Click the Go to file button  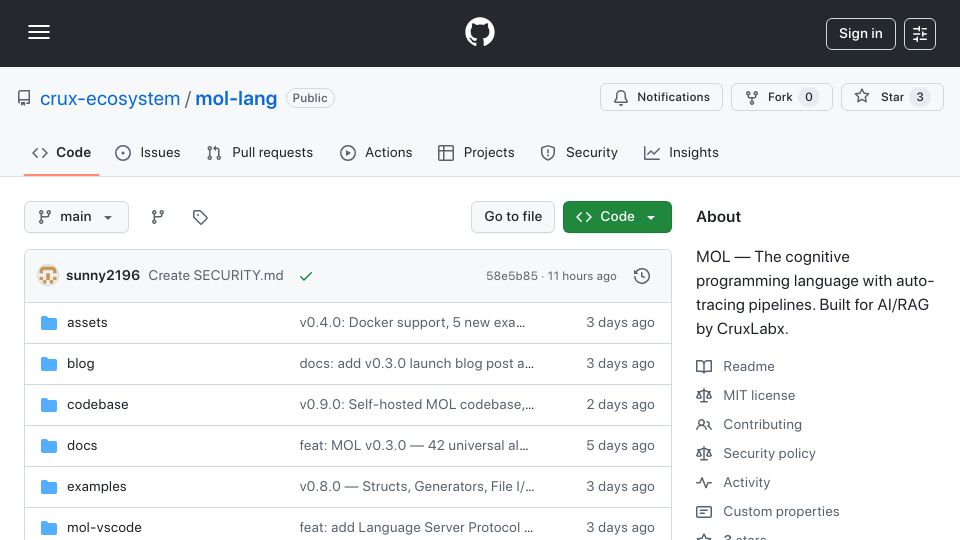click(x=512, y=217)
